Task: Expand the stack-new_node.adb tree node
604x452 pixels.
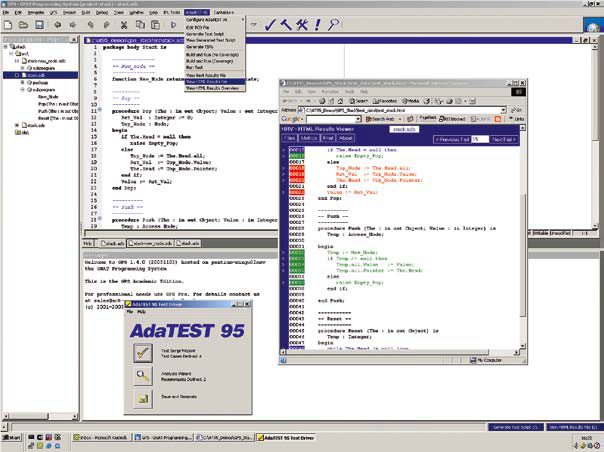Action: pos(17,61)
